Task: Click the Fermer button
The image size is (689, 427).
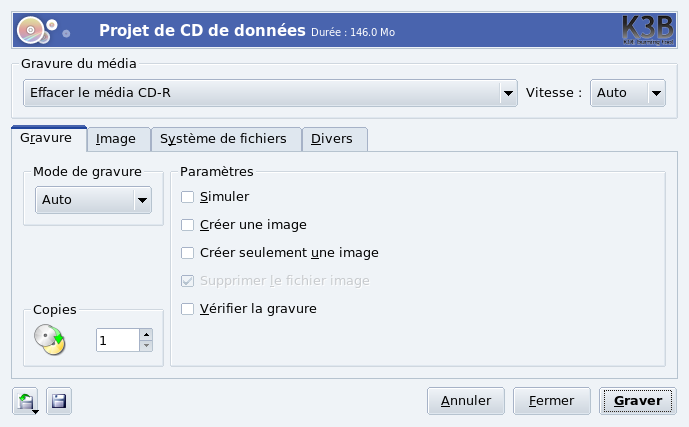Action: pyautogui.click(x=552, y=401)
